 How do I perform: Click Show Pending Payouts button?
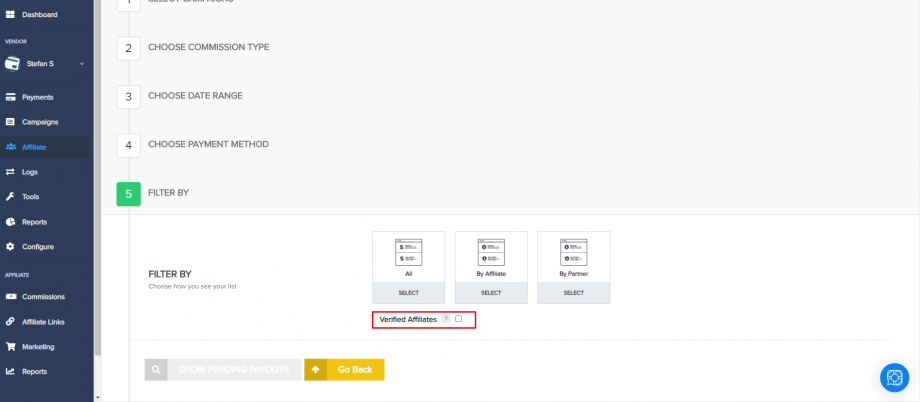tap(222, 370)
